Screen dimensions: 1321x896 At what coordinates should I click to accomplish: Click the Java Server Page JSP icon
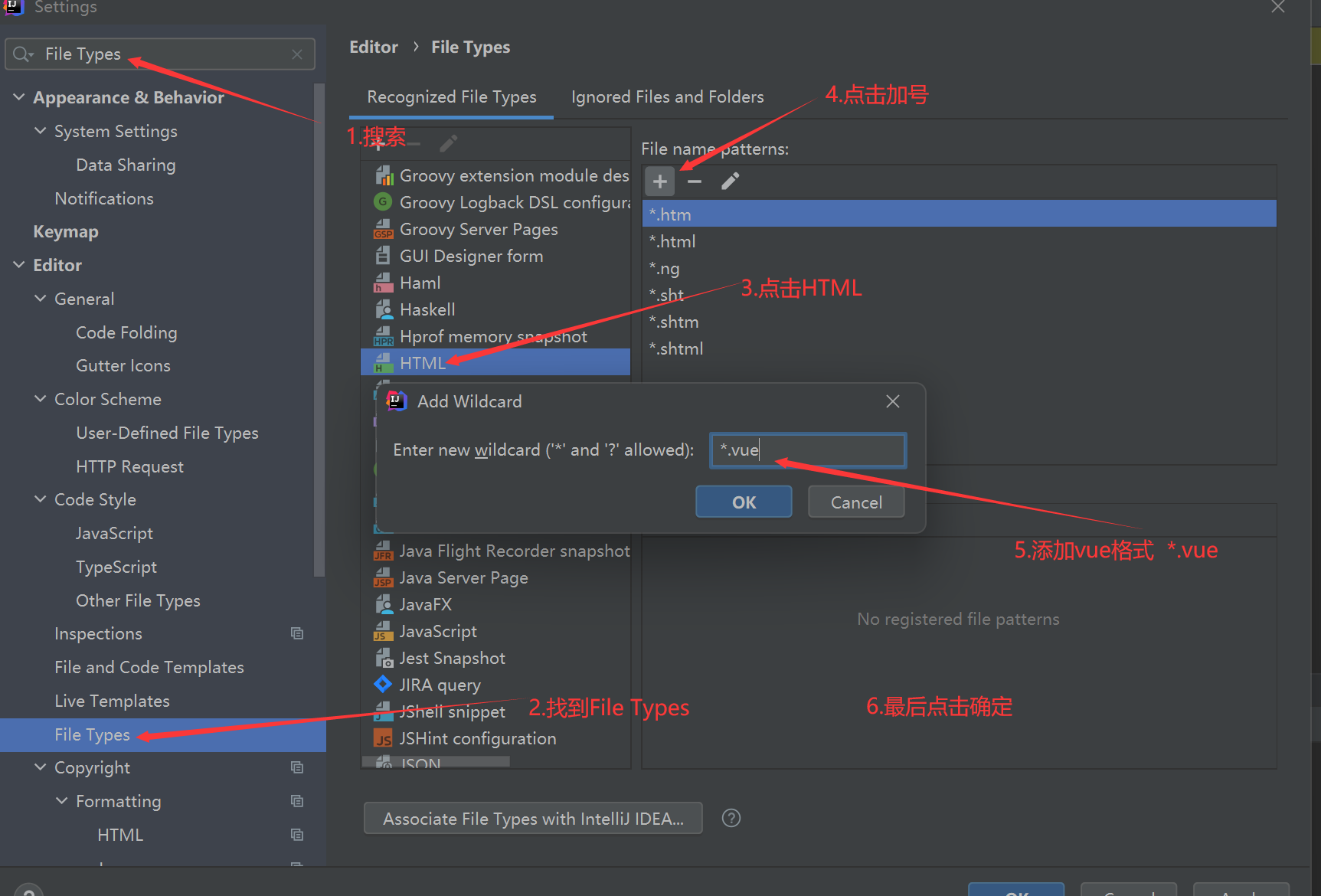(383, 577)
